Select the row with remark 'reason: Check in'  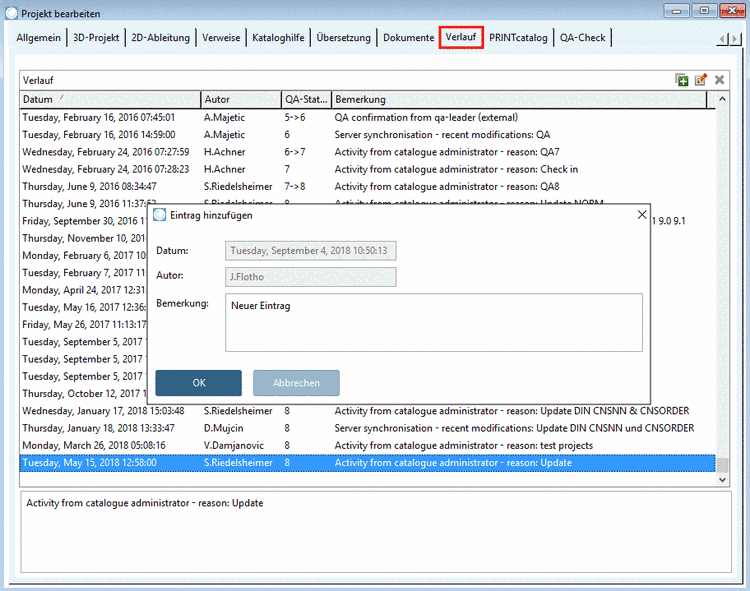coord(367,169)
